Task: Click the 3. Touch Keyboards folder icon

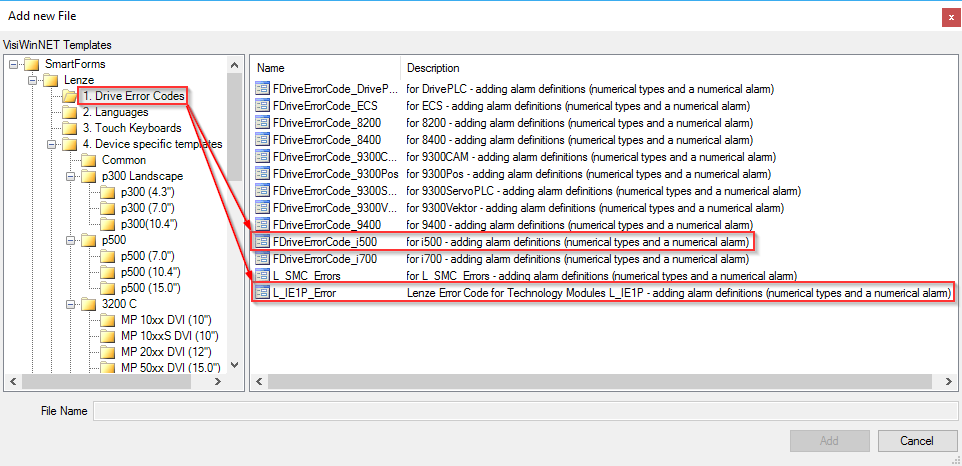Action: pos(69,128)
